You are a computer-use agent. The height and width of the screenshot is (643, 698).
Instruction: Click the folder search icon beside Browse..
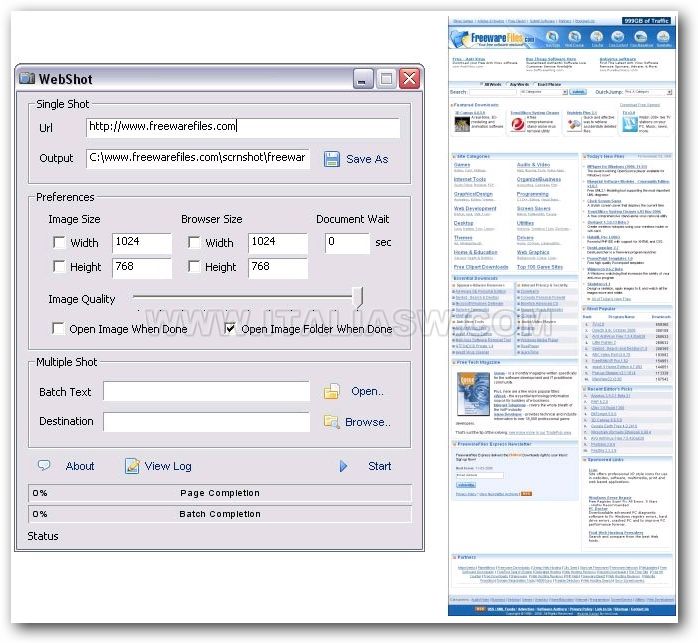[331, 422]
